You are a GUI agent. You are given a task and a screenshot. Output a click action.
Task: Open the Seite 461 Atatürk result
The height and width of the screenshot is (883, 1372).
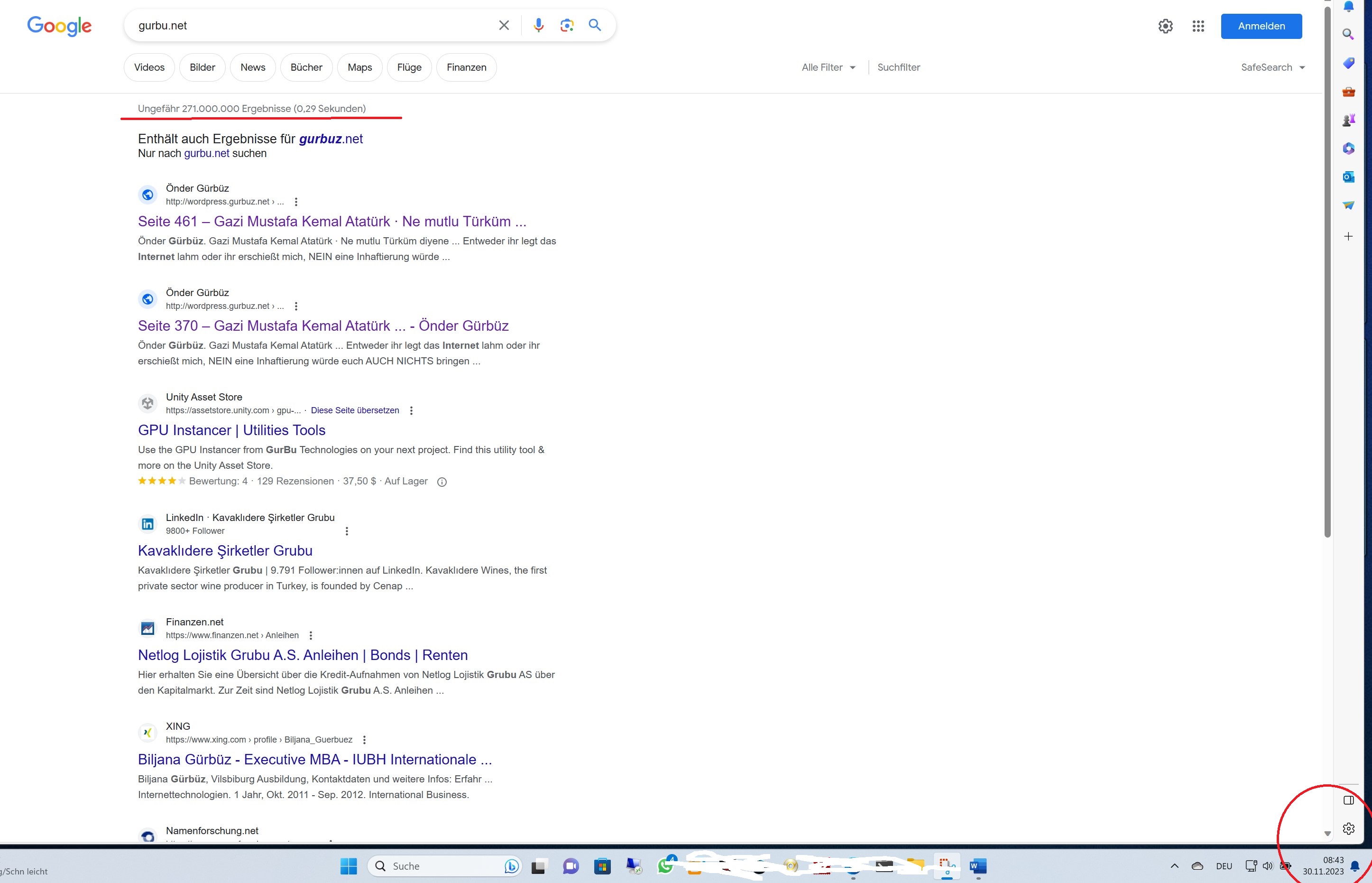pos(332,221)
